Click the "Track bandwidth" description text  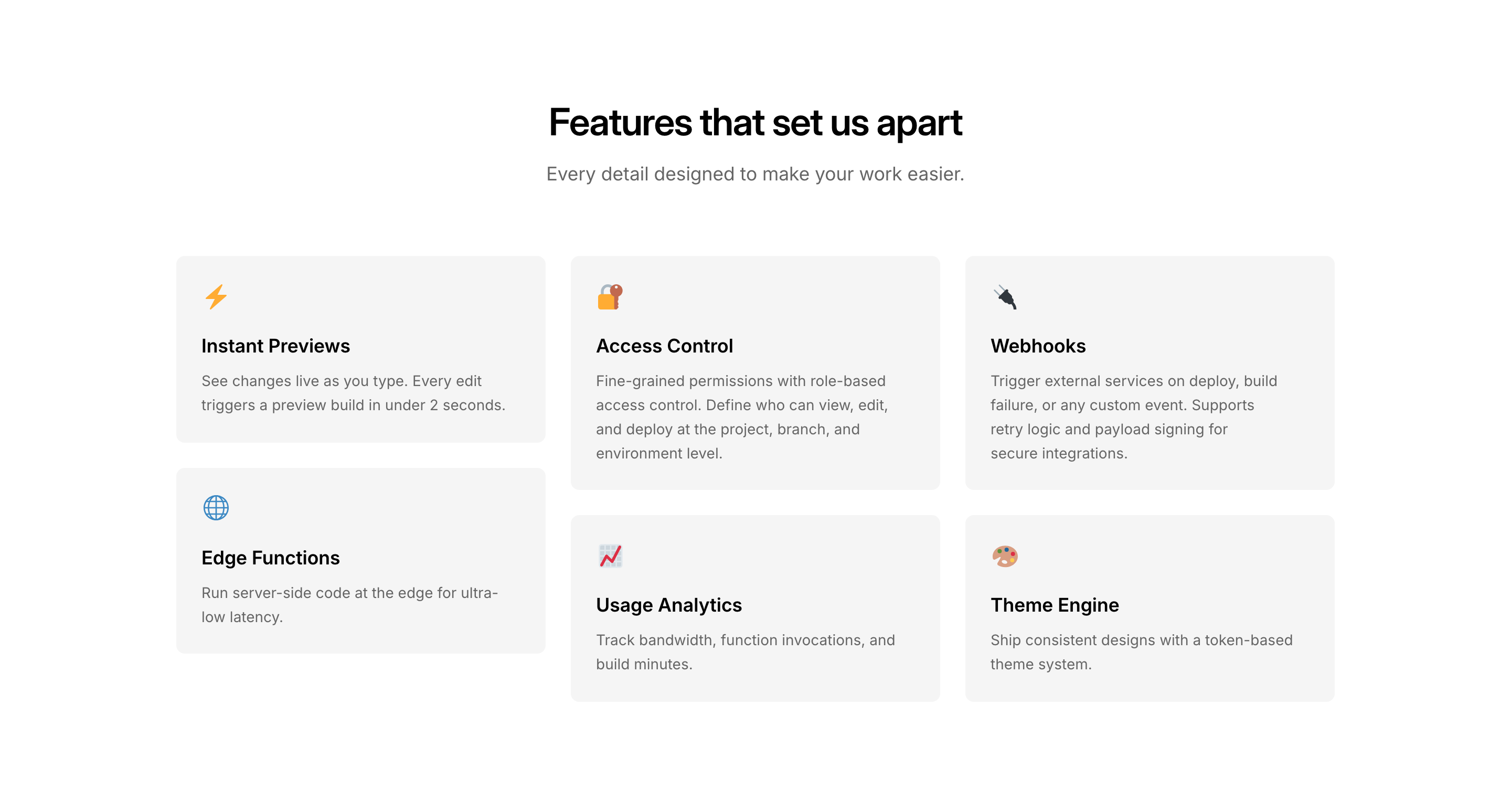point(746,652)
